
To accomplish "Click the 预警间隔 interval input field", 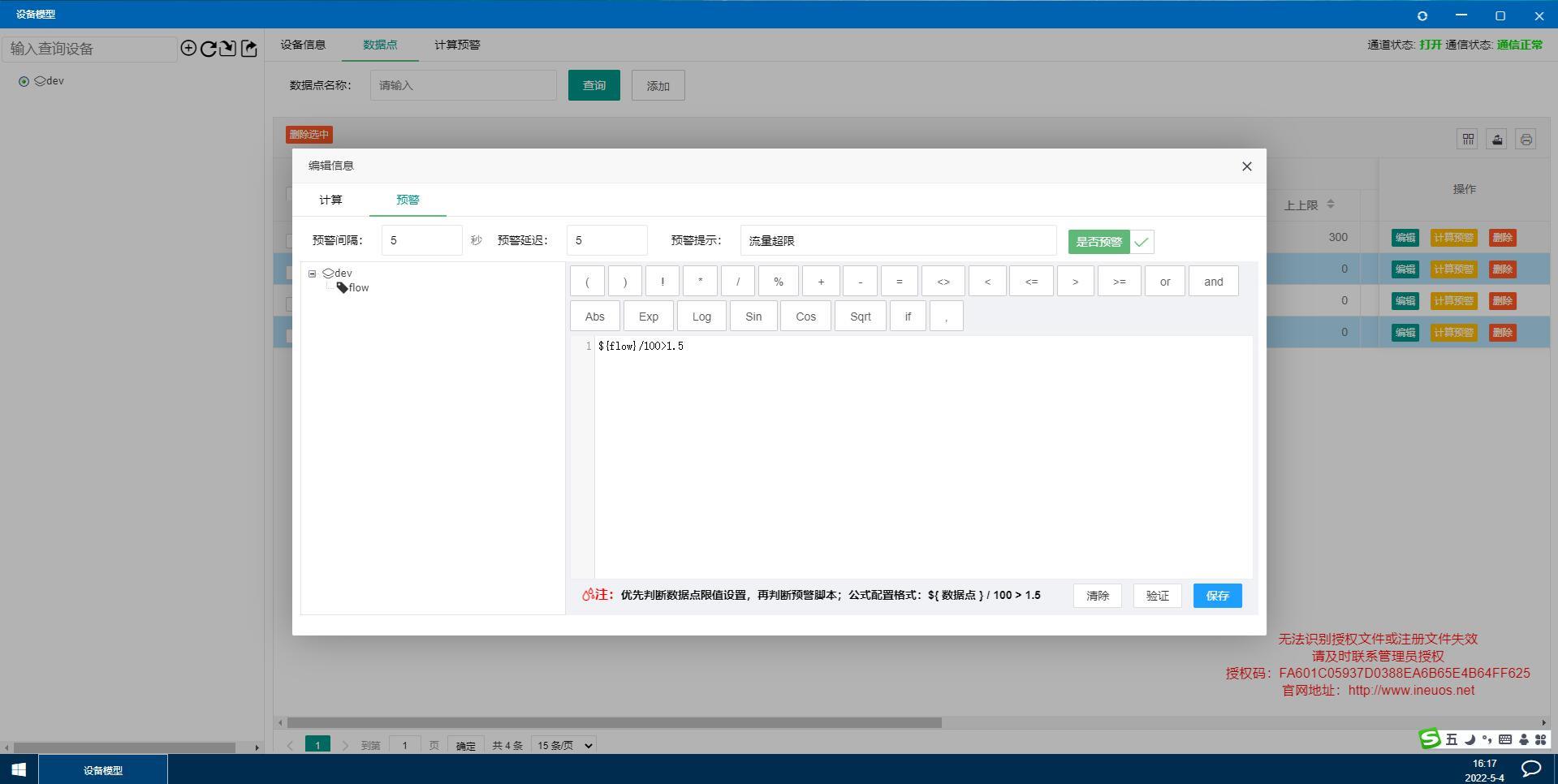I will click(x=421, y=240).
